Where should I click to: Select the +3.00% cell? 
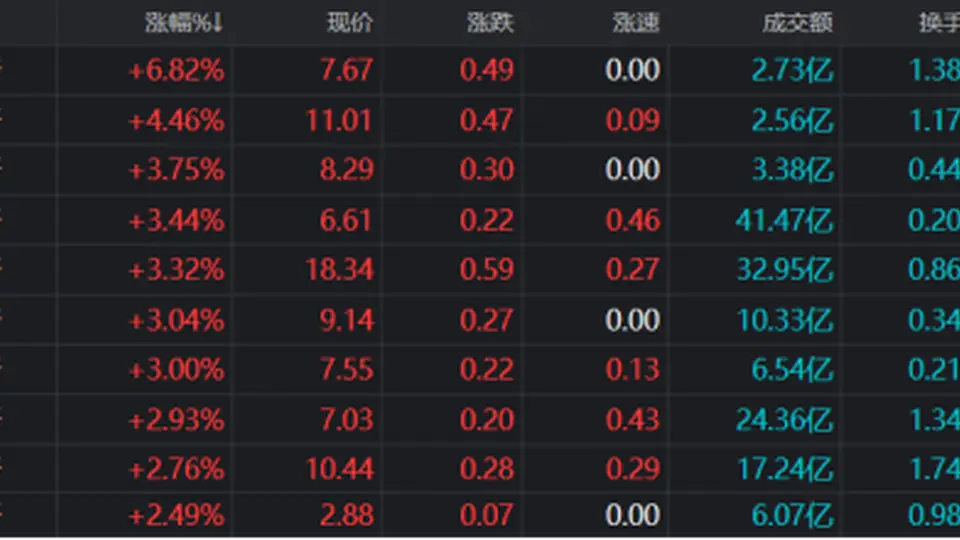point(176,370)
